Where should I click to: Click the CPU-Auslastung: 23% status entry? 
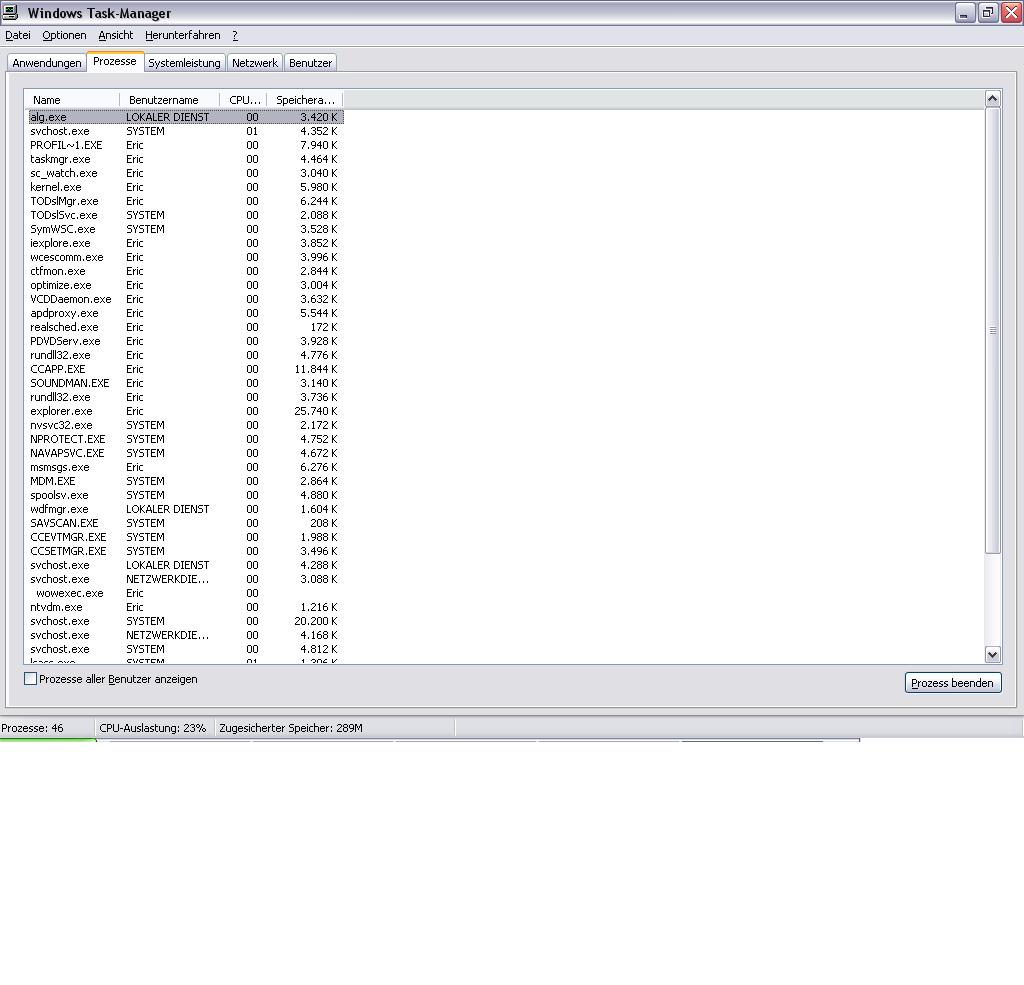point(153,728)
